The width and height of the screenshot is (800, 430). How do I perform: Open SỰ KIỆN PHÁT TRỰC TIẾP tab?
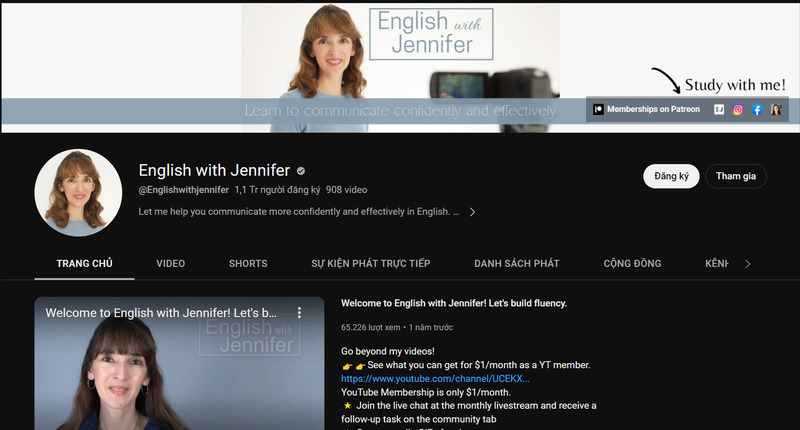370,263
